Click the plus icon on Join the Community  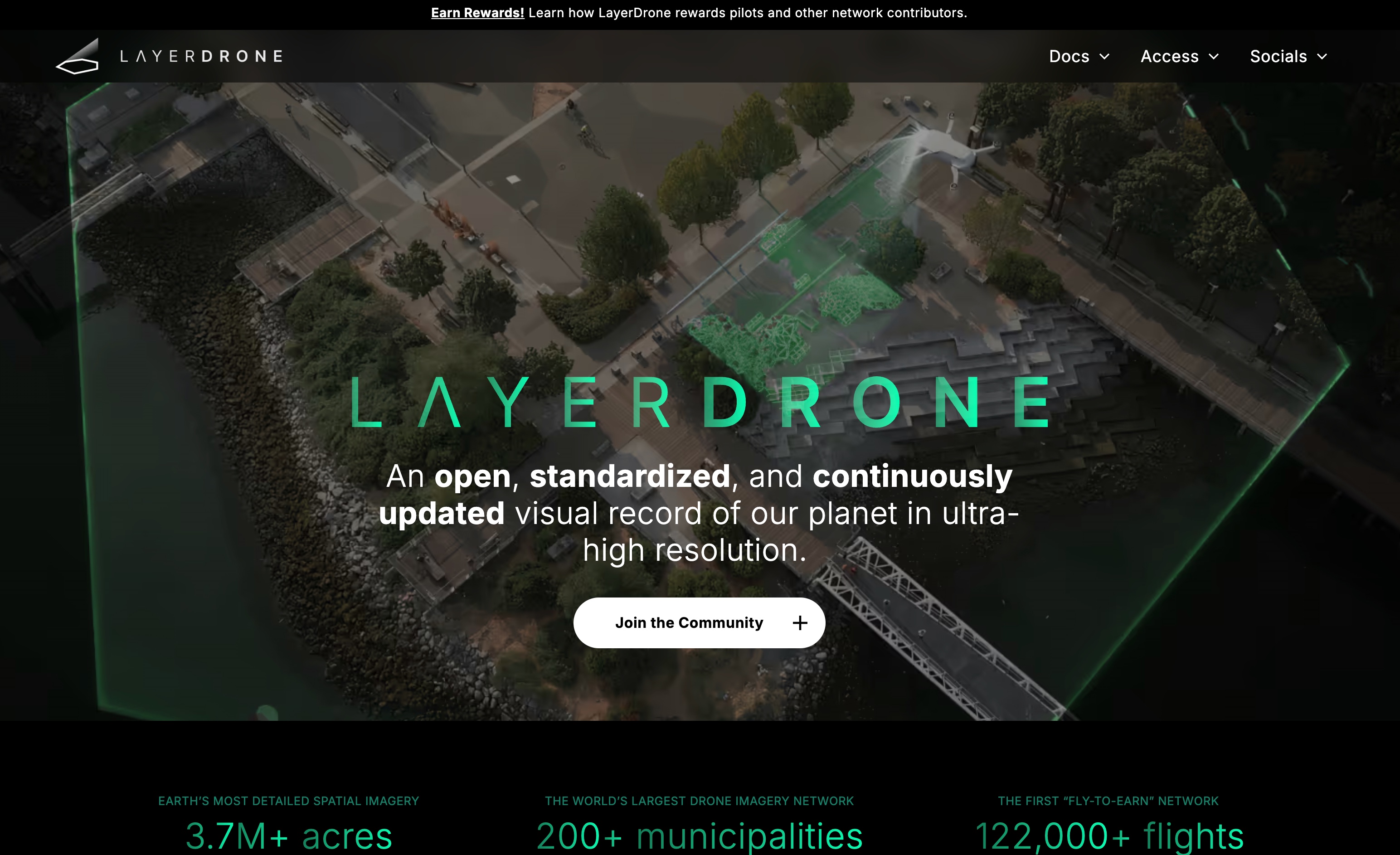(x=800, y=622)
